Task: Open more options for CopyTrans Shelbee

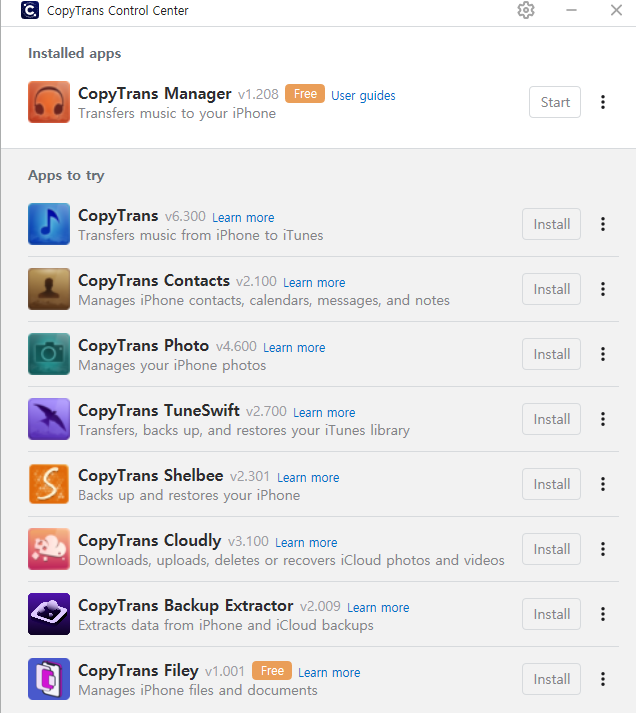Action: (603, 484)
